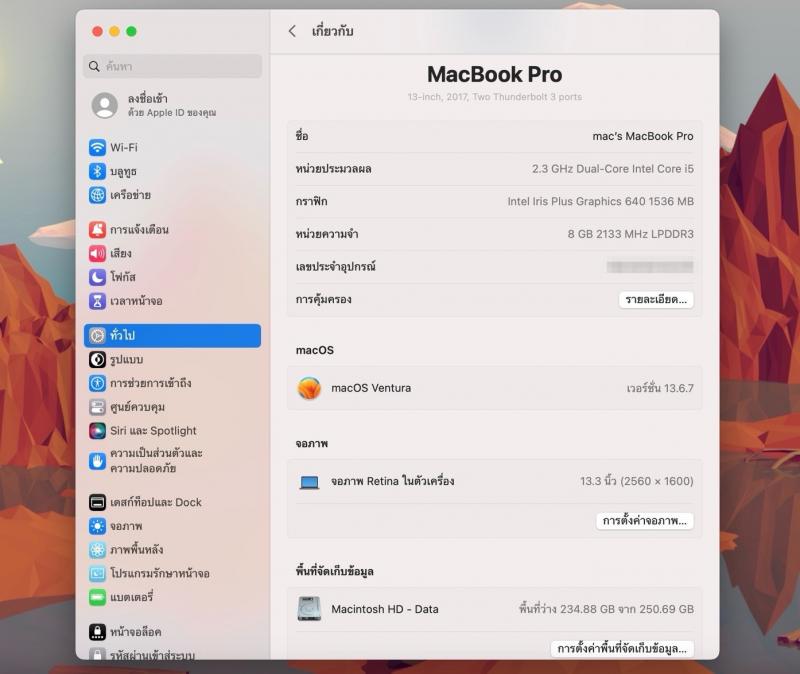Click the "macOS Ventura" name text
Screen dimensions: 800x674
pos(371,388)
